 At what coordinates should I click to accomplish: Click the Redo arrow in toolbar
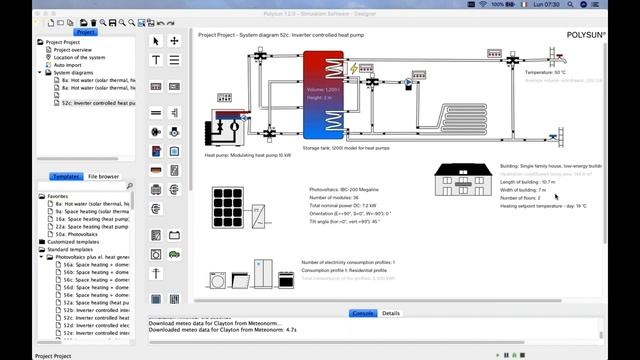point(171,23)
